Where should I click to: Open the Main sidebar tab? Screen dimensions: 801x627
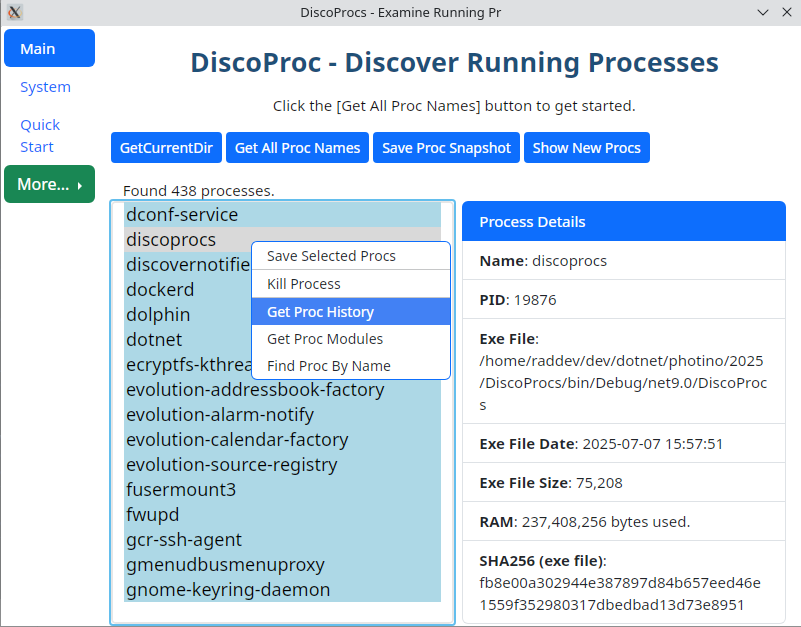pyautogui.click(x=49, y=48)
